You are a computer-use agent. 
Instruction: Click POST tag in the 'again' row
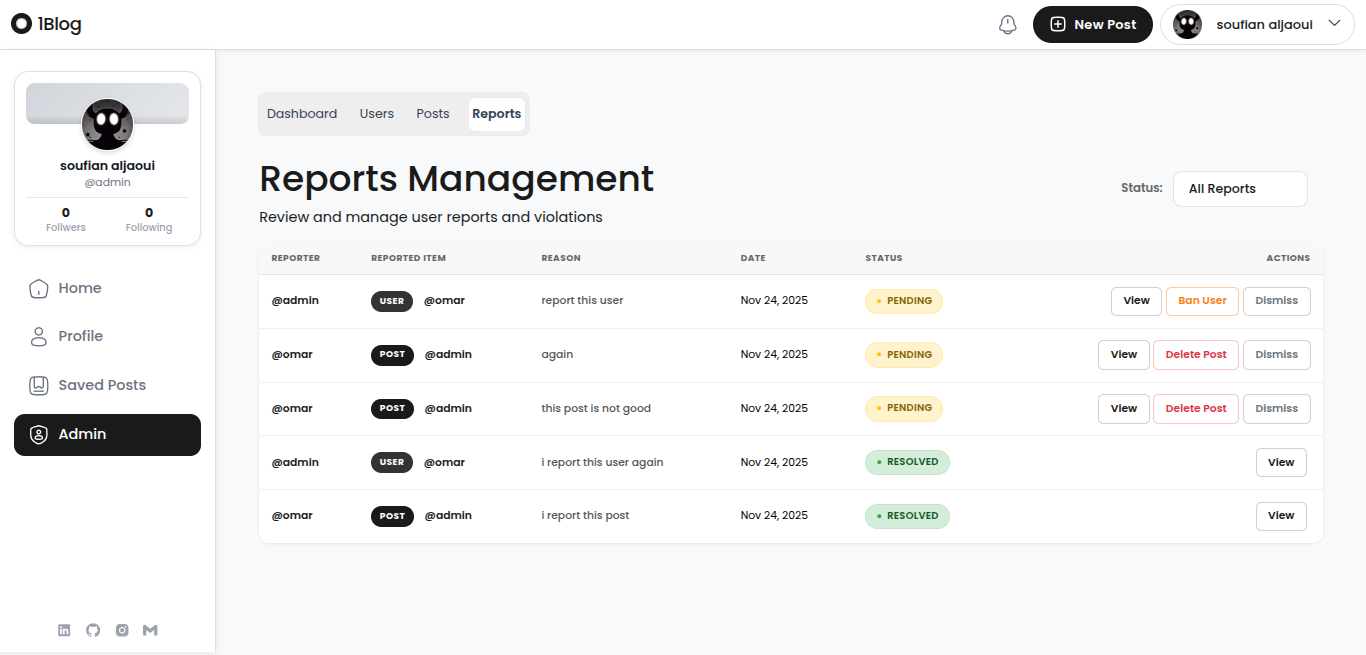(x=392, y=355)
